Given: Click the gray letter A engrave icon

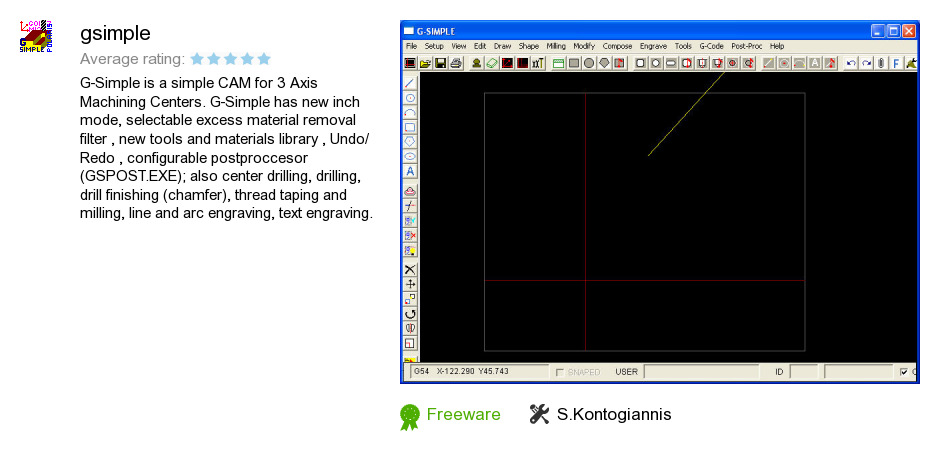Looking at the screenshot, I should coord(815,63).
